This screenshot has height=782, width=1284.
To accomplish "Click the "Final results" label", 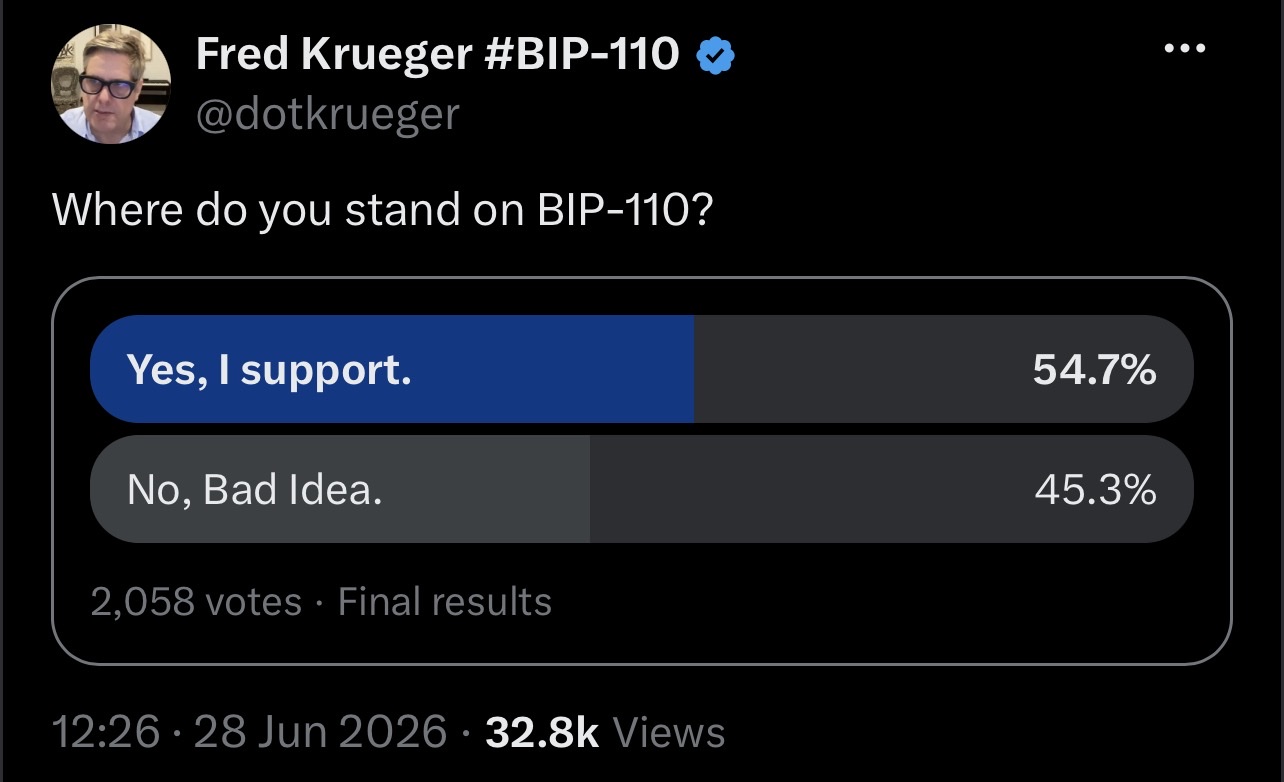I will (x=445, y=602).
